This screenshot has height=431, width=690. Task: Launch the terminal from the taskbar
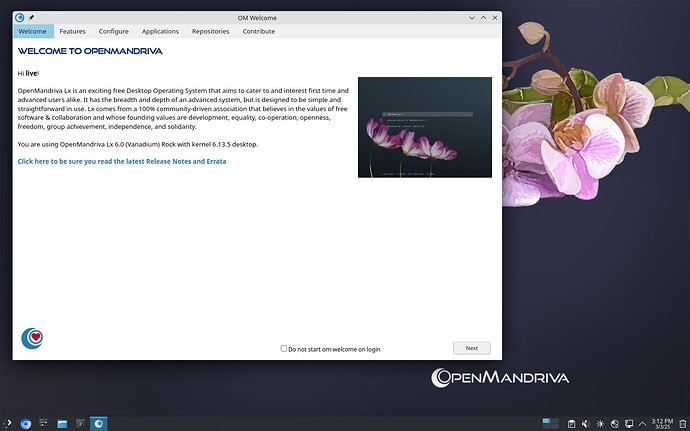click(80, 424)
